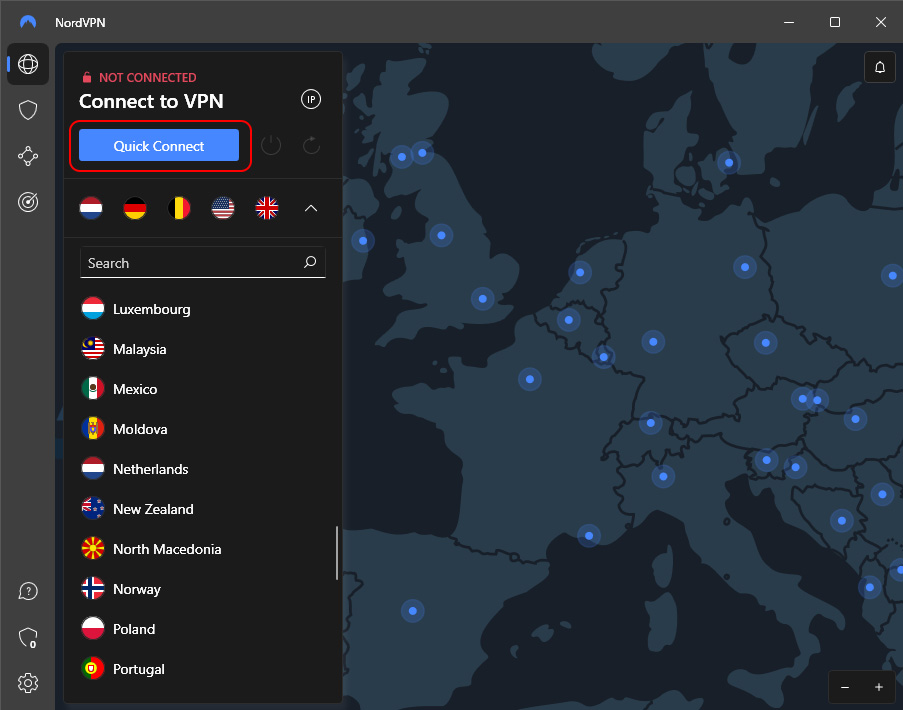This screenshot has width=903, height=710.
Task: Connect to Malaysia in the list
Action: (x=203, y=349)
